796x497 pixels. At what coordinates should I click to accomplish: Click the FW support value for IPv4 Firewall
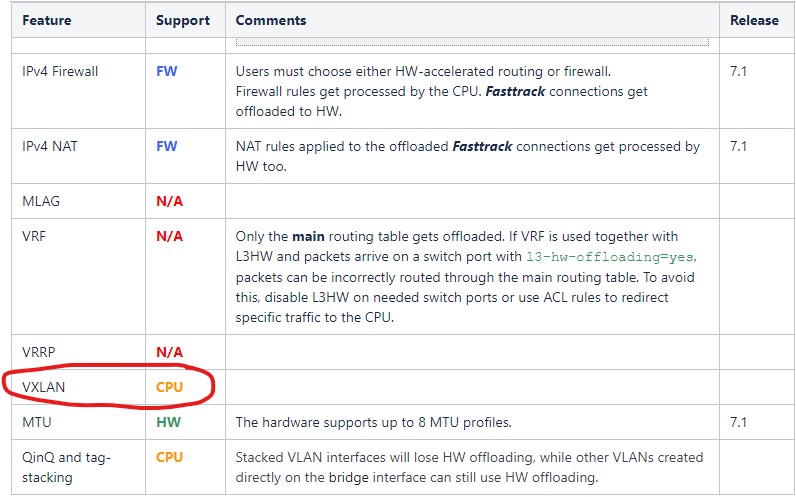(166, 72)
